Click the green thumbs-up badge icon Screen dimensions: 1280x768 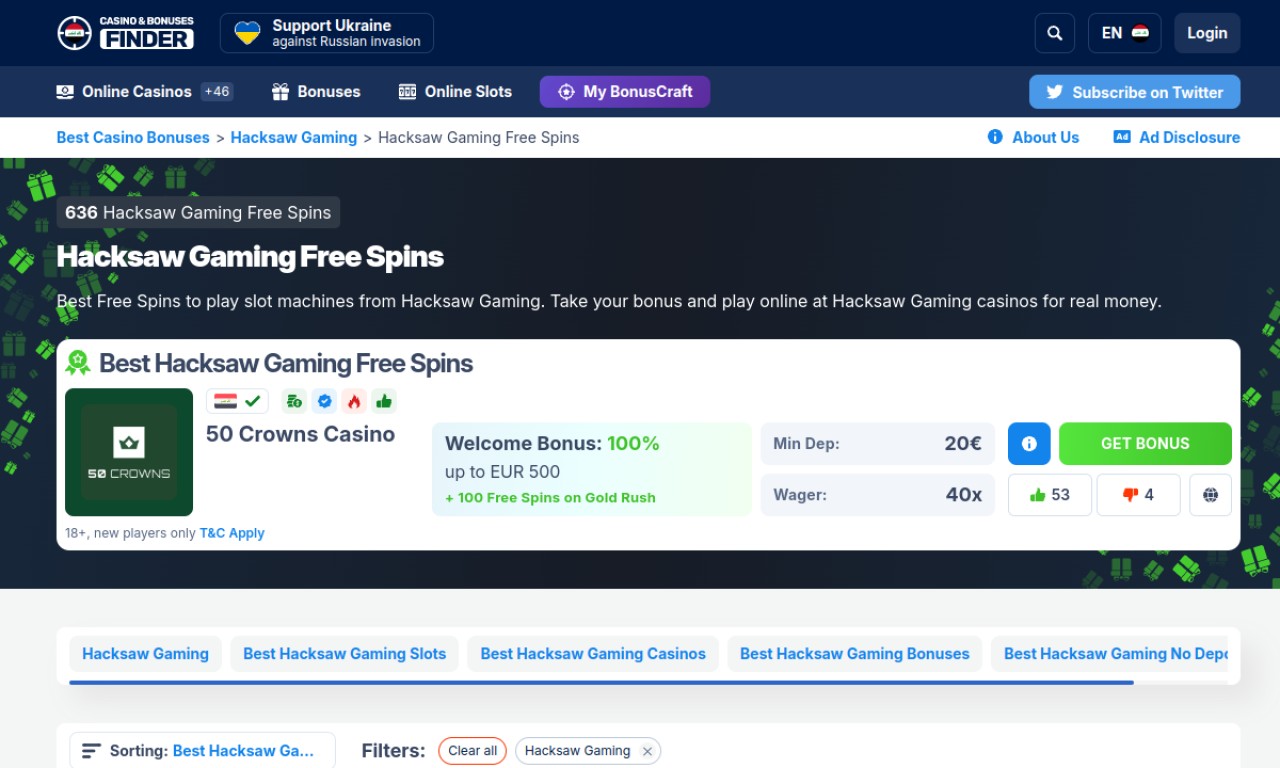(x=384, y=401)
